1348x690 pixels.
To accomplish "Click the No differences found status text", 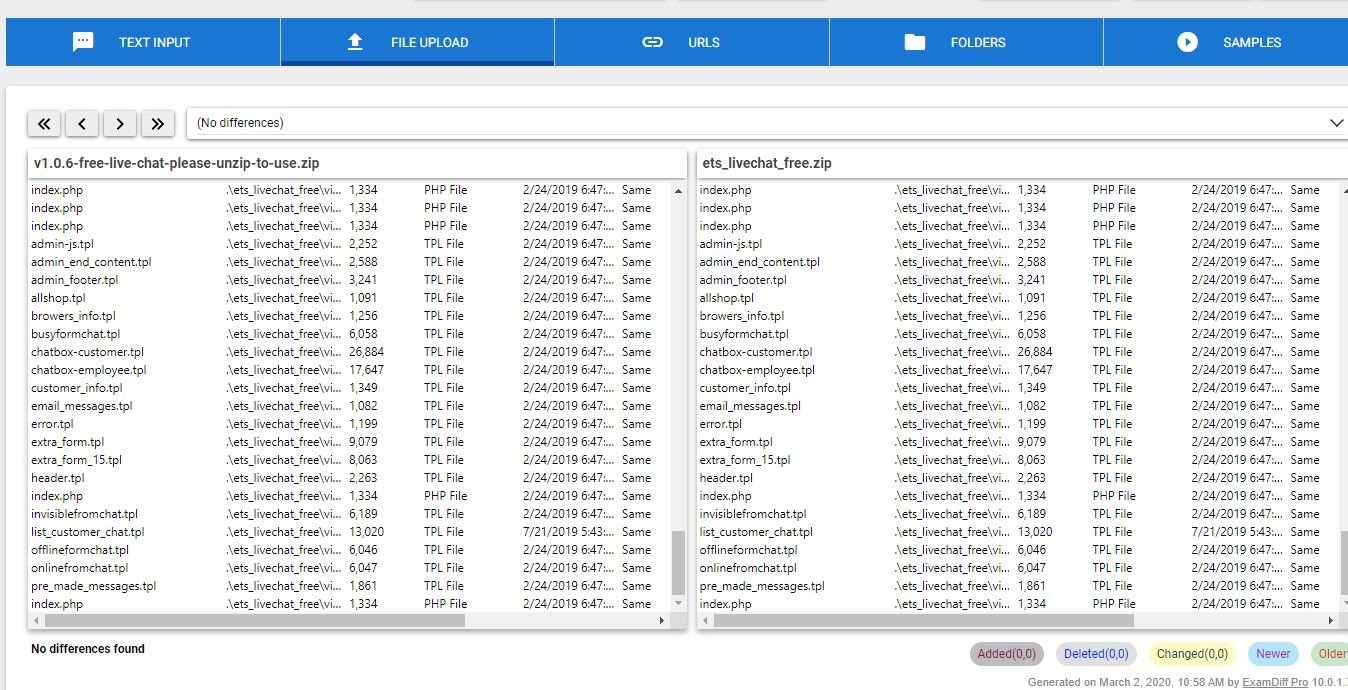I will tap(88, 649).
